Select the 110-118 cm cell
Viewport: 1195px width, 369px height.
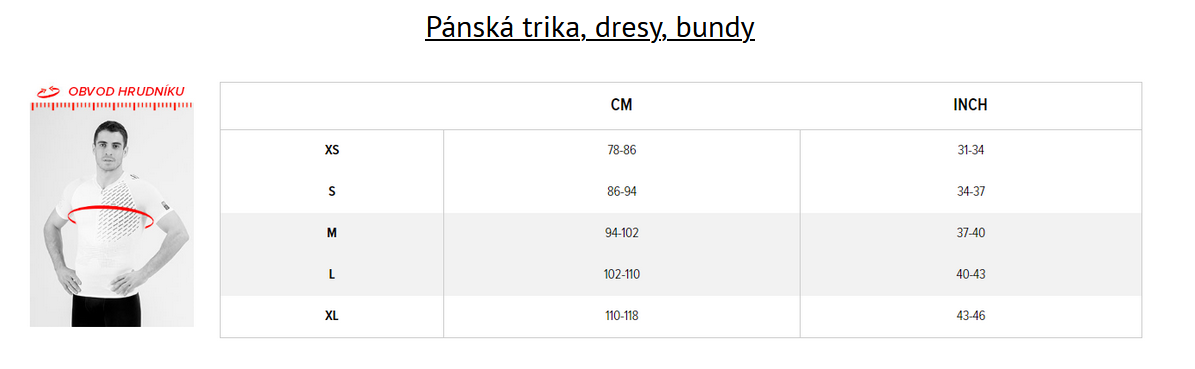point(621,315)
